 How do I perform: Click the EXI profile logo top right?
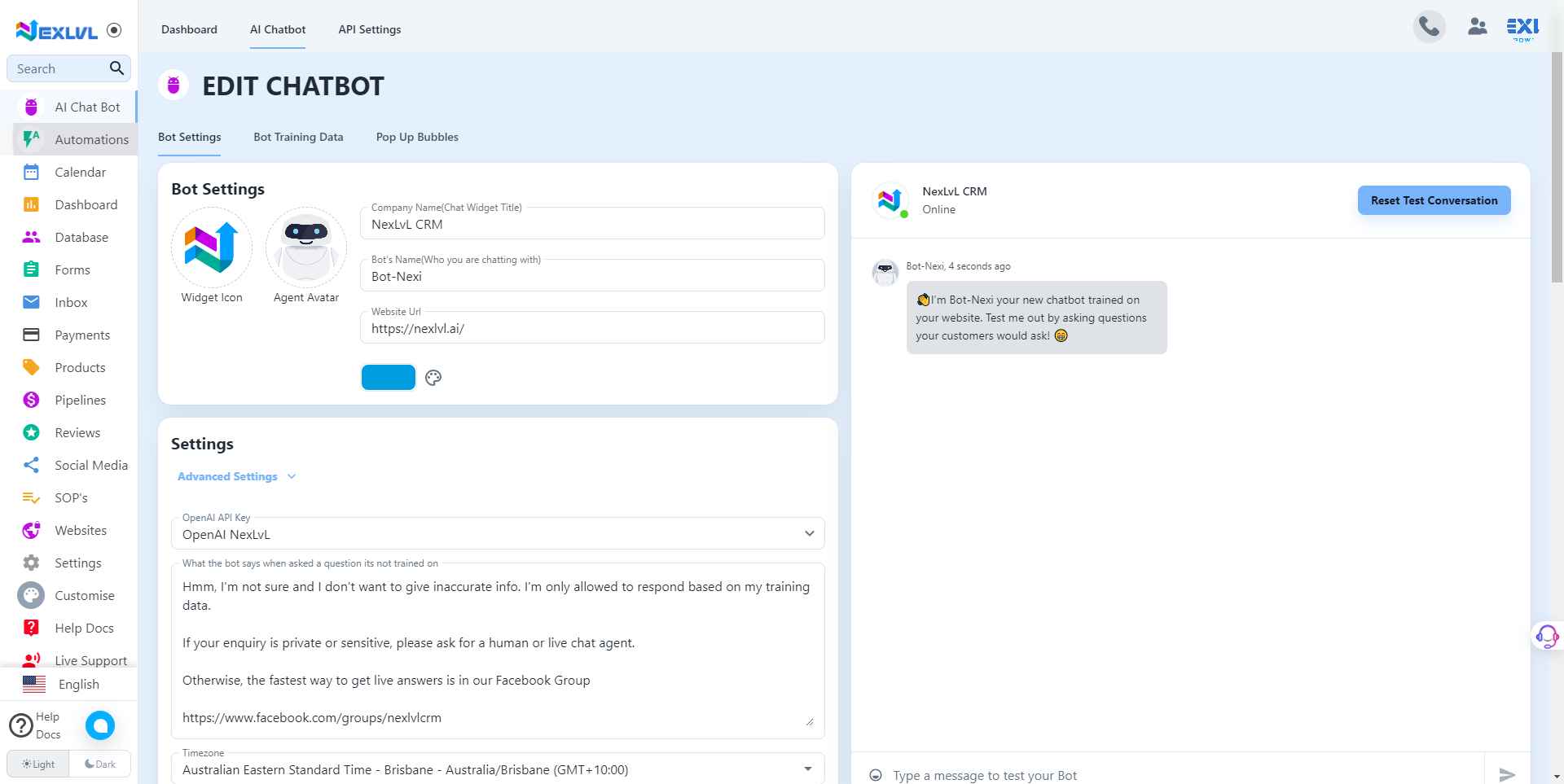click(x=1522, y=28)
